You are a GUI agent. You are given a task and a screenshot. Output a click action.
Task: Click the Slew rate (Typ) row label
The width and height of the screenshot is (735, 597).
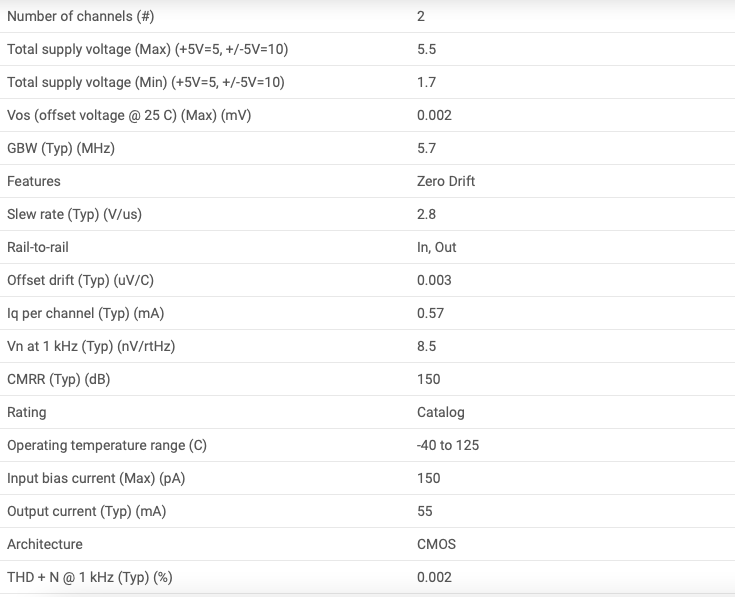click(x=74, y=215)
